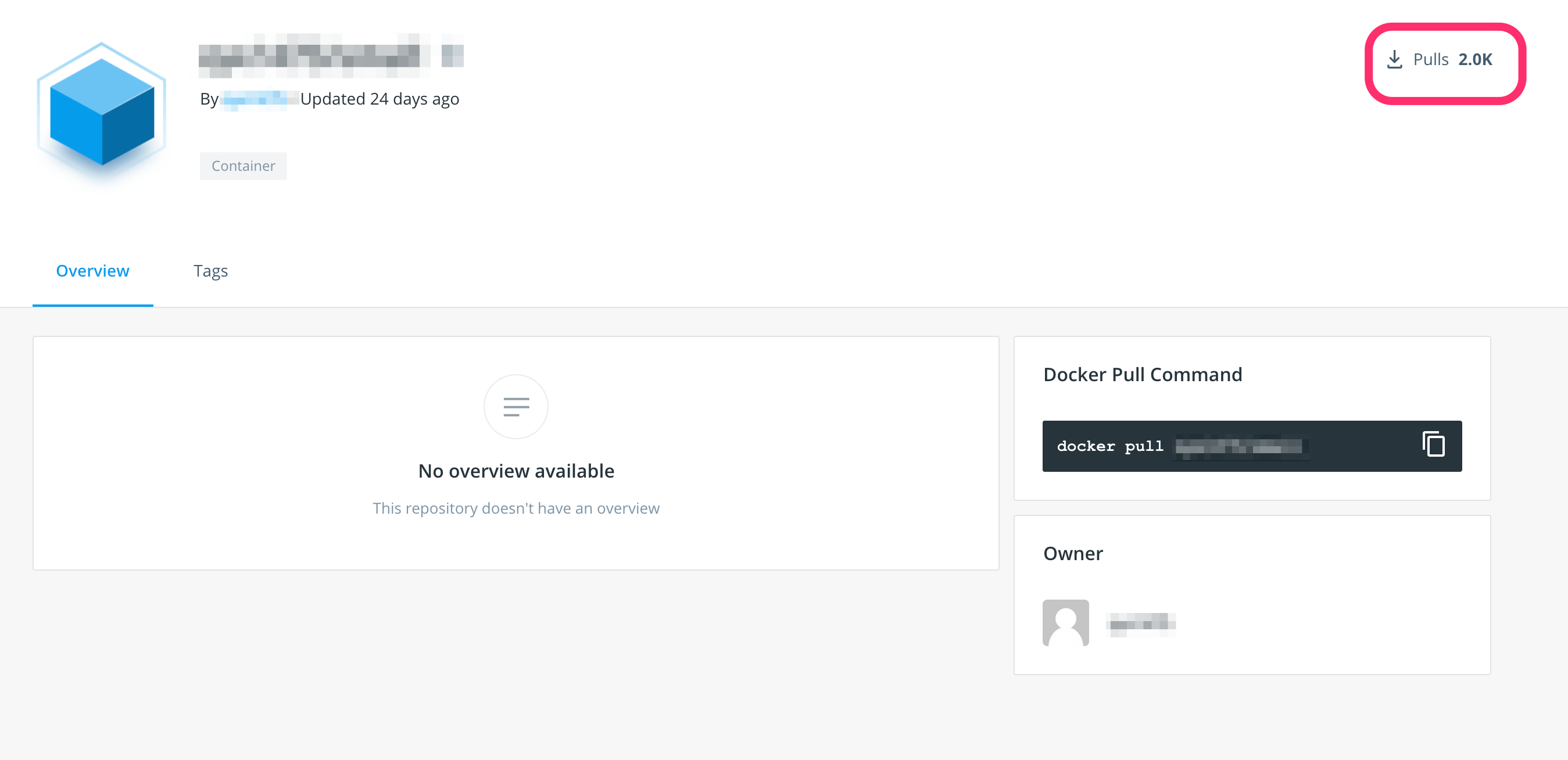Image resolution: width=1568 pixels, height=760 pixels.
Task: Click the "Owner" section heading
Action: pyautogui.click(x=1072, y=553)
